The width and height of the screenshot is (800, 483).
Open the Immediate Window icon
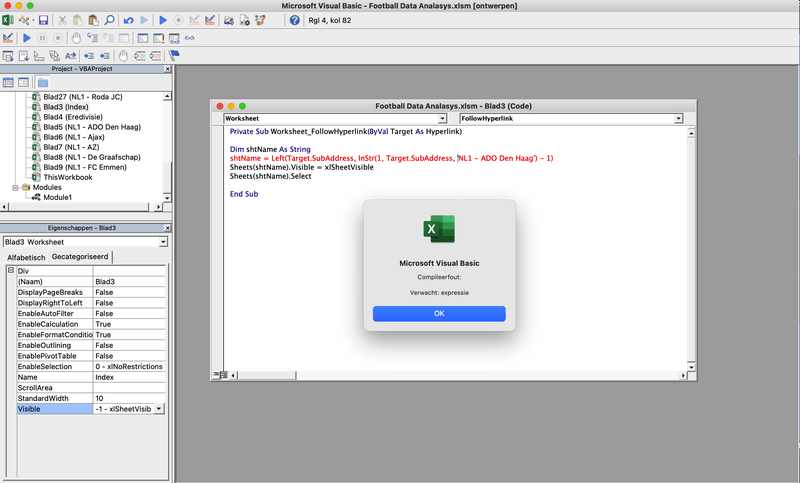click(159, 38)
